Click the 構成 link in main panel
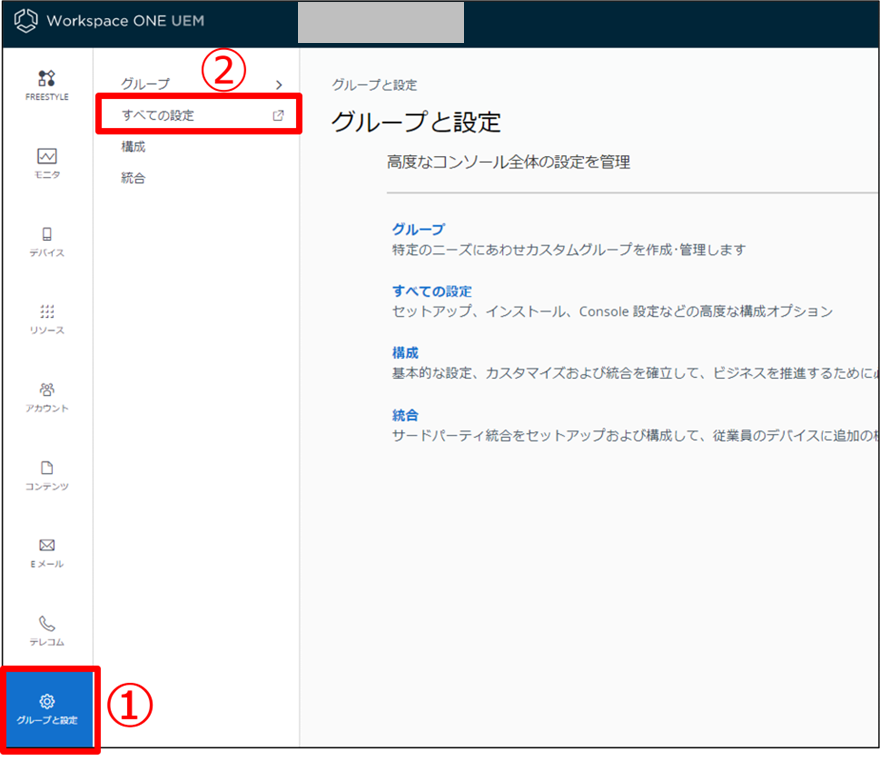The image size is (880, 771). (405, 353)
